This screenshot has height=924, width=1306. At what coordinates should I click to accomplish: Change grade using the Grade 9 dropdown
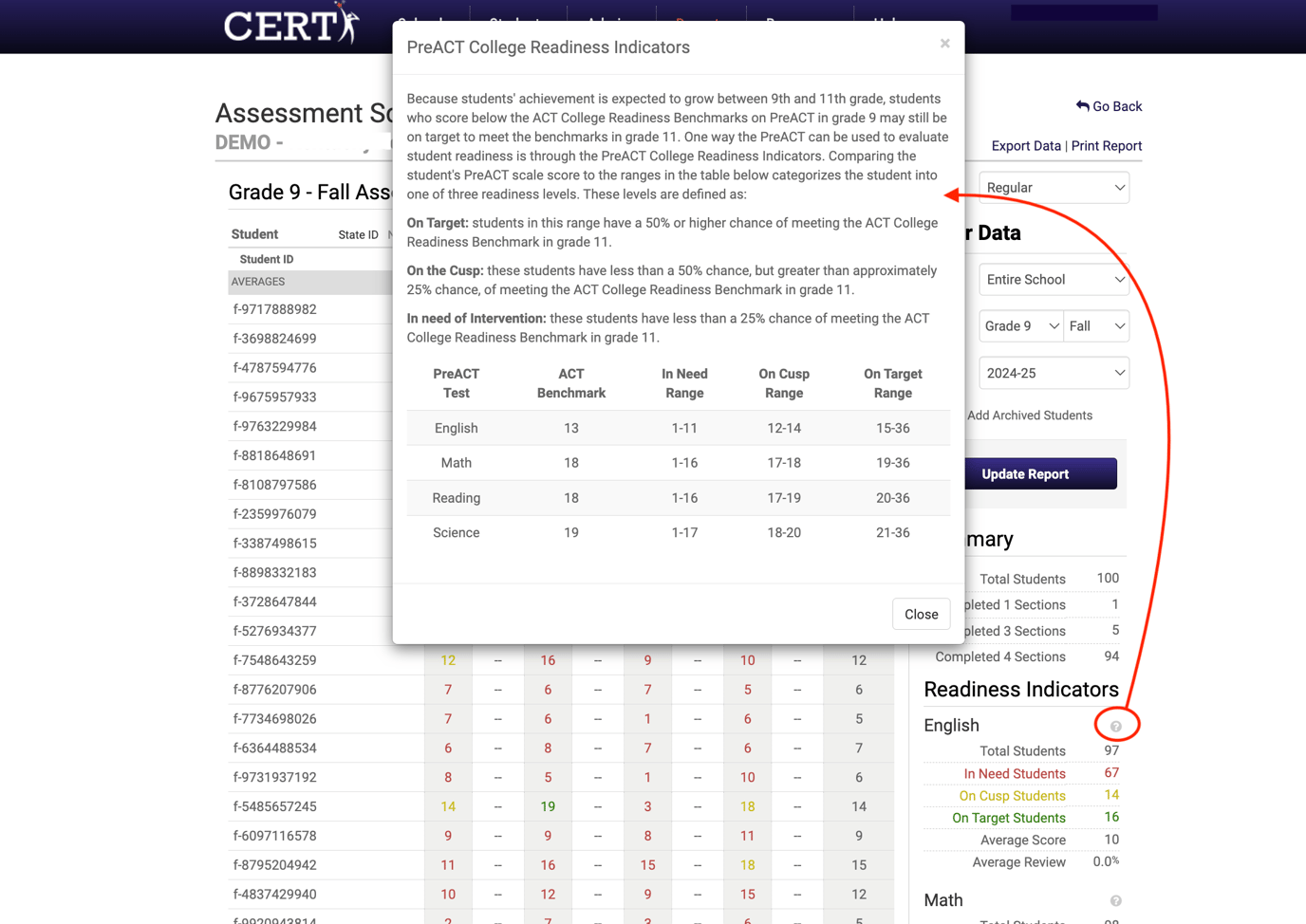[1020, 325]
